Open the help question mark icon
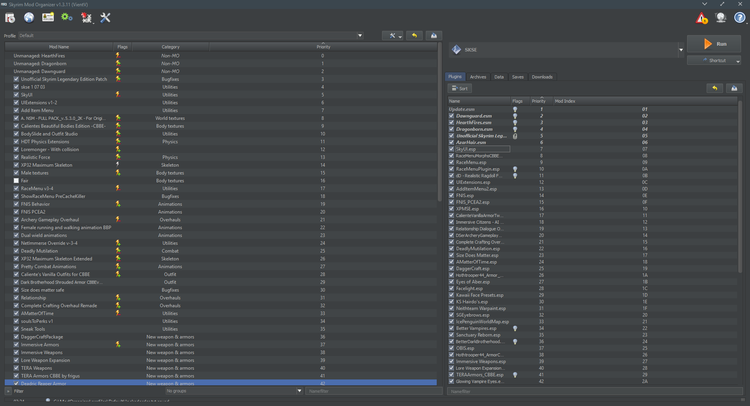 [x=739, y=18]
